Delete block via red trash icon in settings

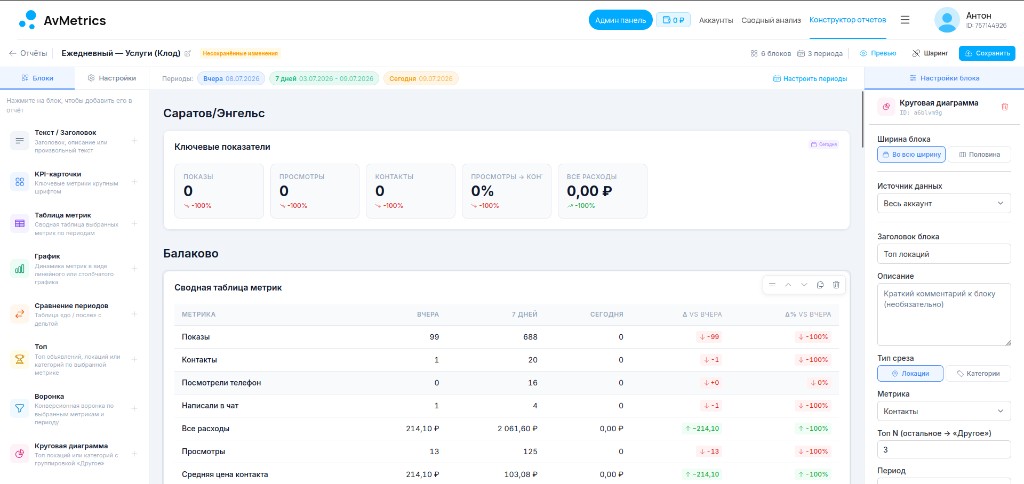(1004, 106)
